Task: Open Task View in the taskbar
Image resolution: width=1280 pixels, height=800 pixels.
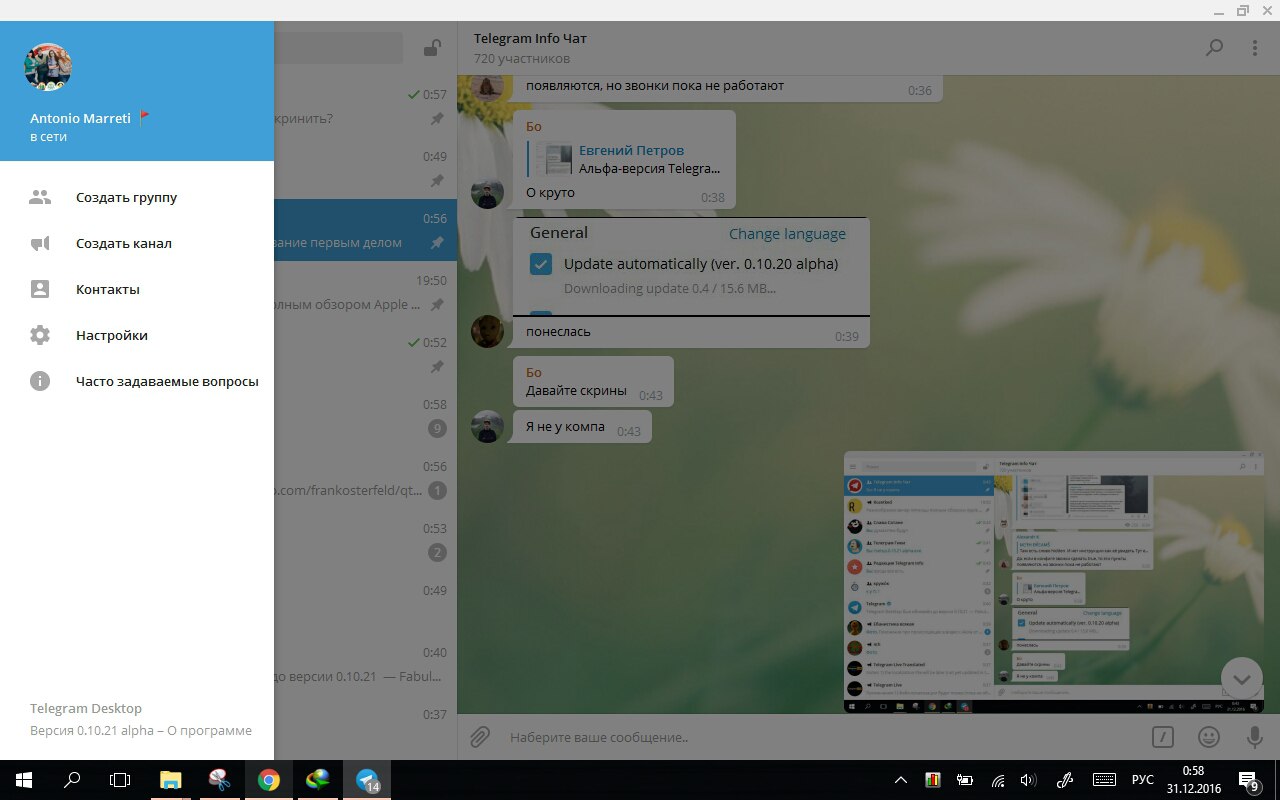Action: 120,780
